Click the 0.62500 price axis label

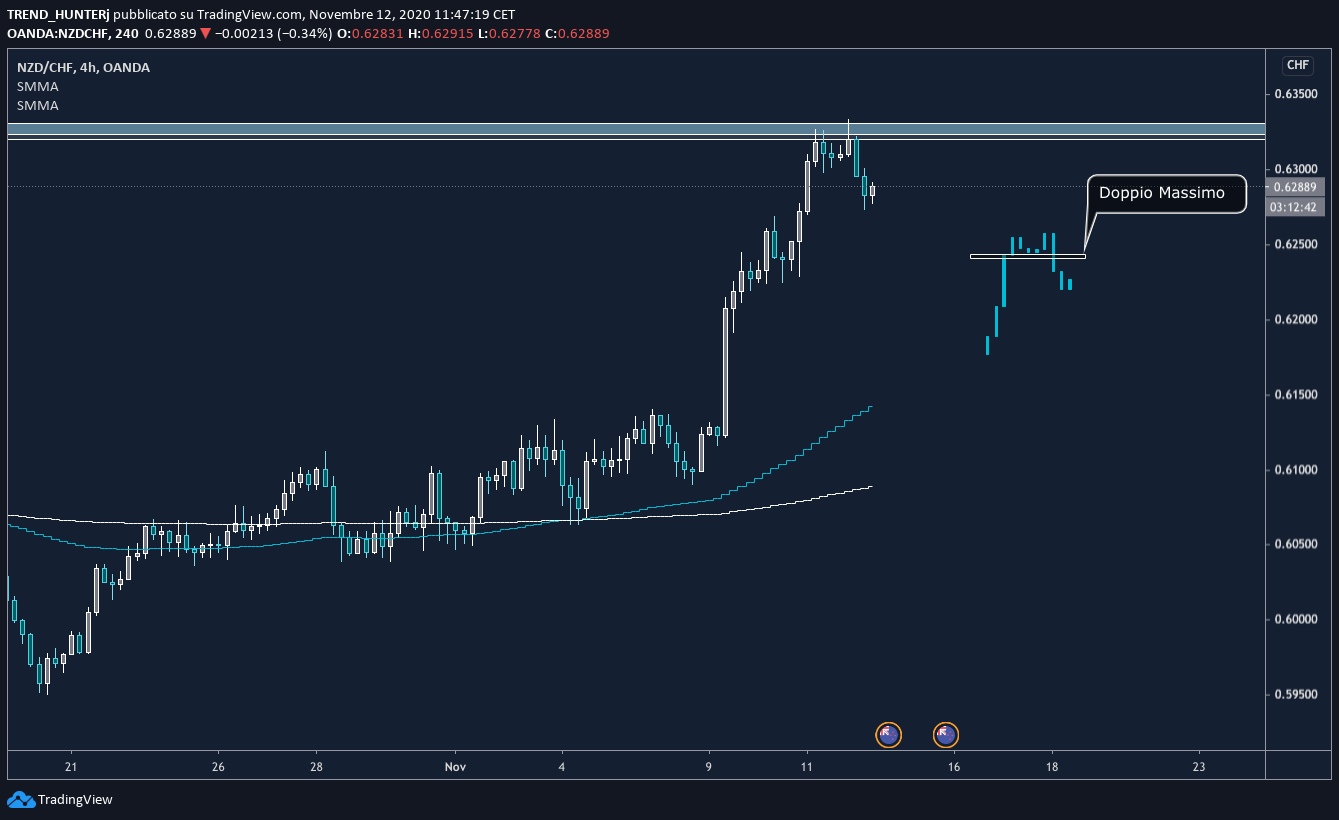click(x=1295, y=244)
